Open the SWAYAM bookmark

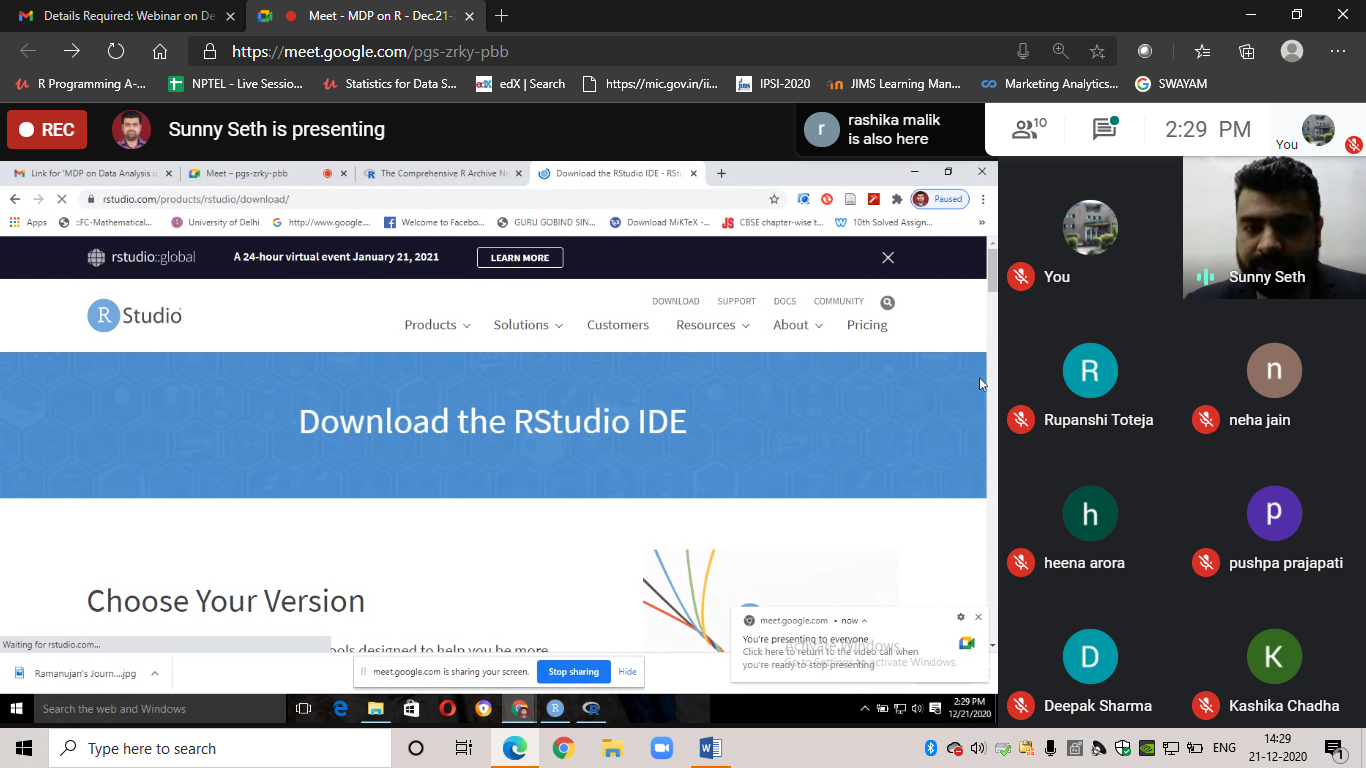point(1171,84)
